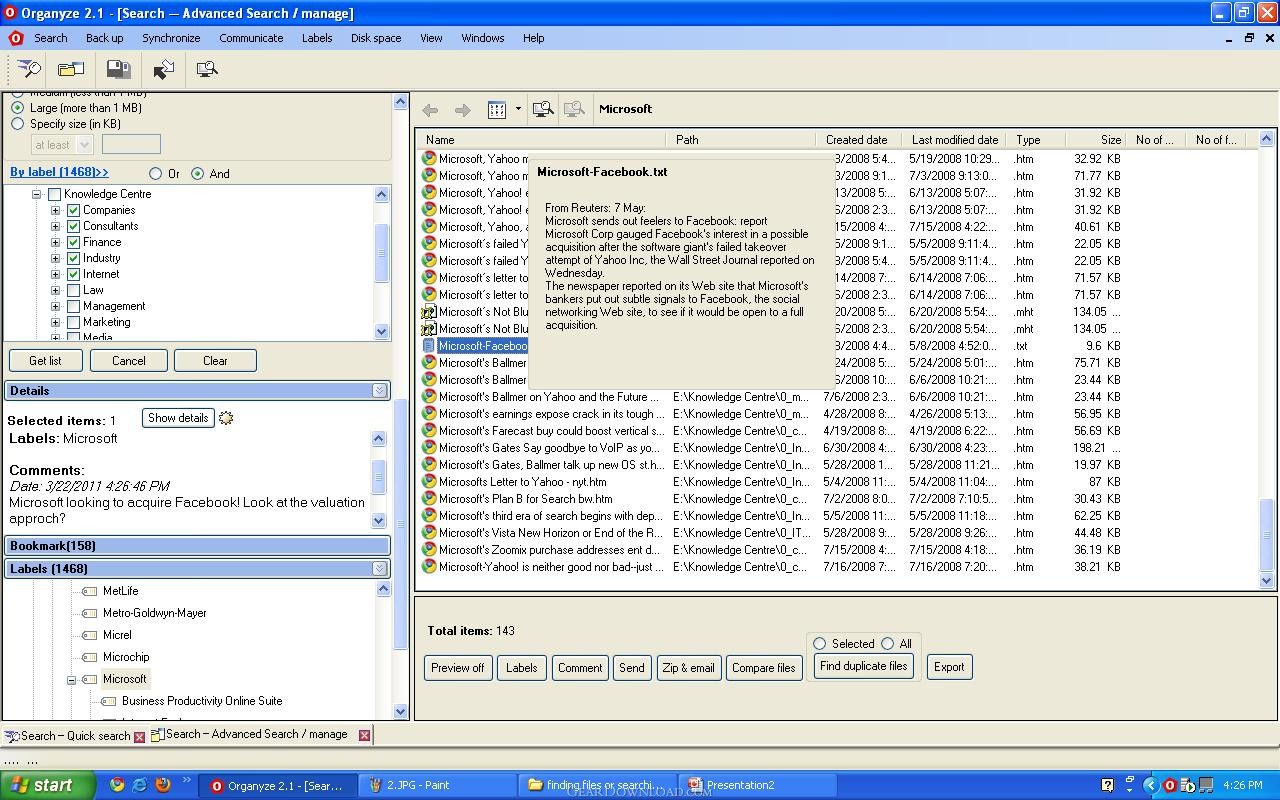Choose the Selected duplicates radio button
1280x800 pixels.
[x=820, y=644]
